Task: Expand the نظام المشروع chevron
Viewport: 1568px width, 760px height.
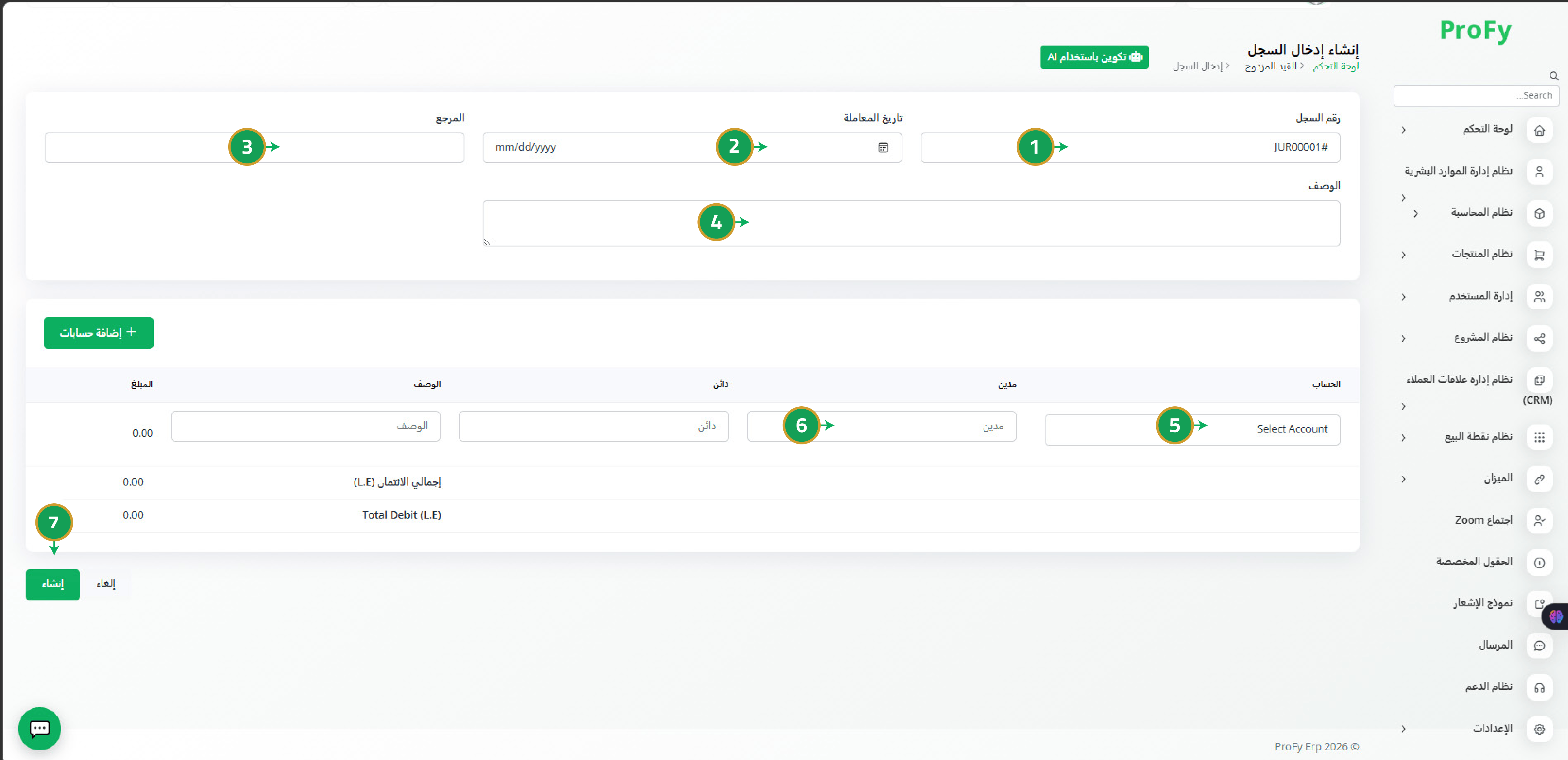Action: tap(1403, 338)
